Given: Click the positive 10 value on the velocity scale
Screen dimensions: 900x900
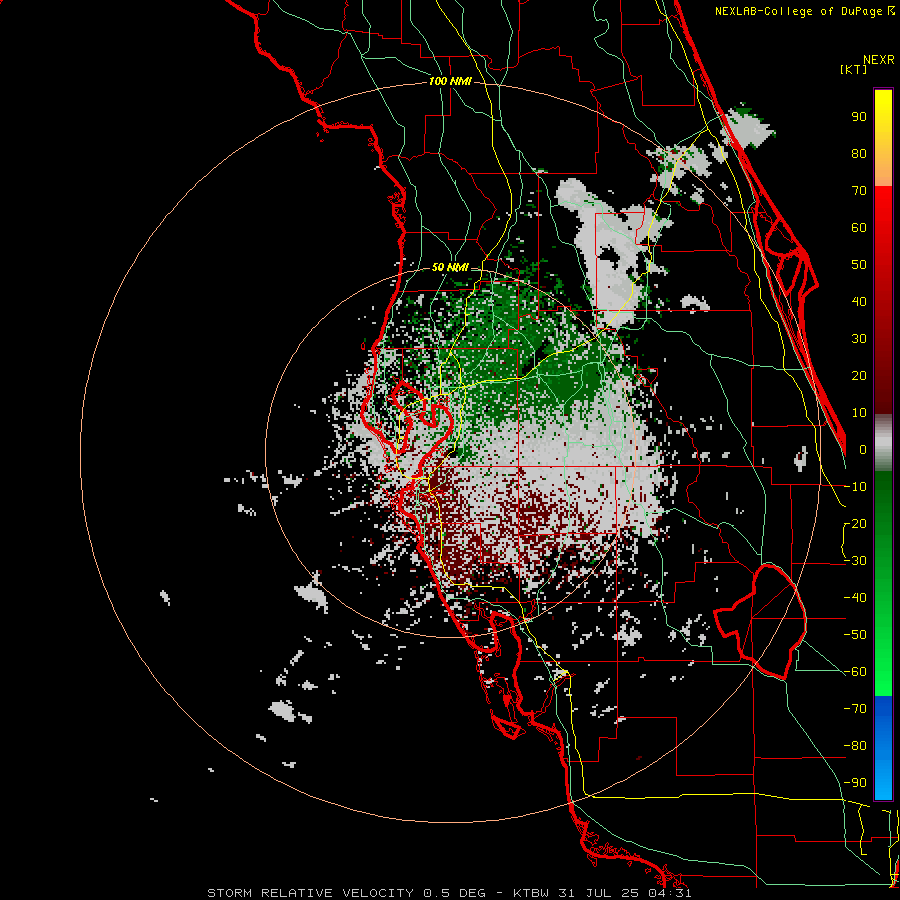Looking at the screenshot, I should click(859, 413).
